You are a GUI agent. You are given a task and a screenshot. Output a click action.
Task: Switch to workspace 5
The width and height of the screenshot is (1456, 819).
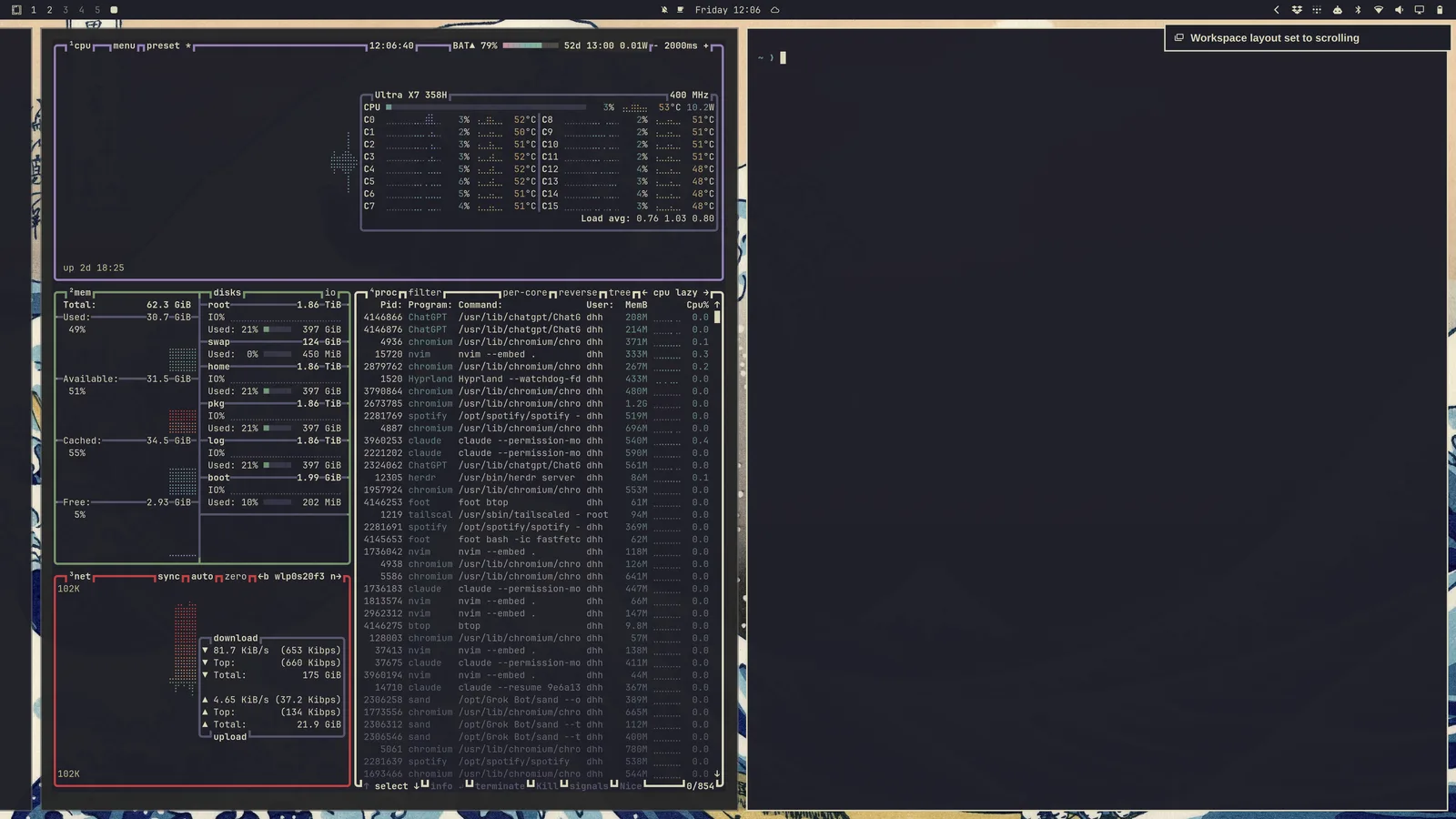[x=97, y=10]
